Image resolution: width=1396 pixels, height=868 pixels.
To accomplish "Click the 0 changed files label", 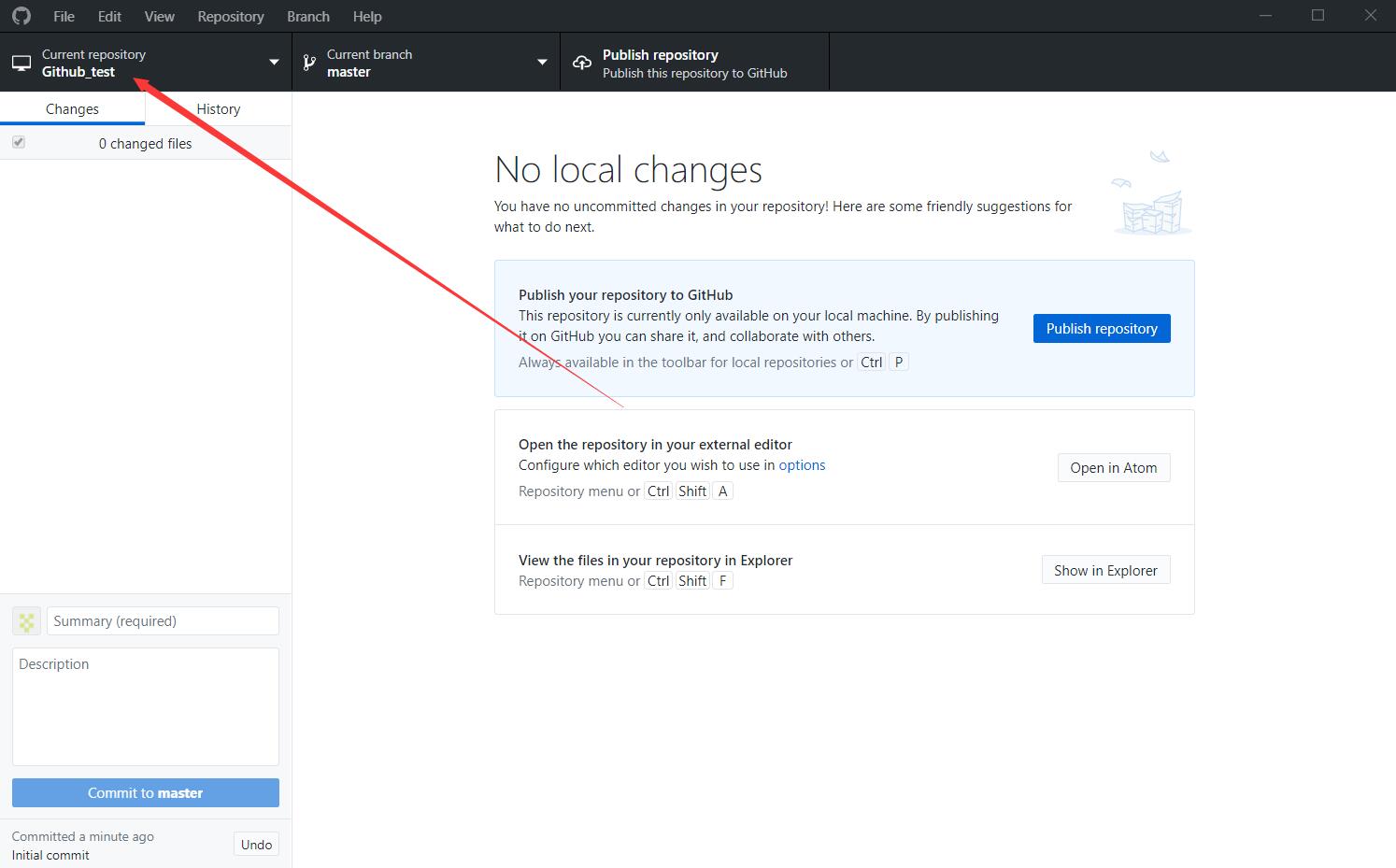I will tap(145, 143).
